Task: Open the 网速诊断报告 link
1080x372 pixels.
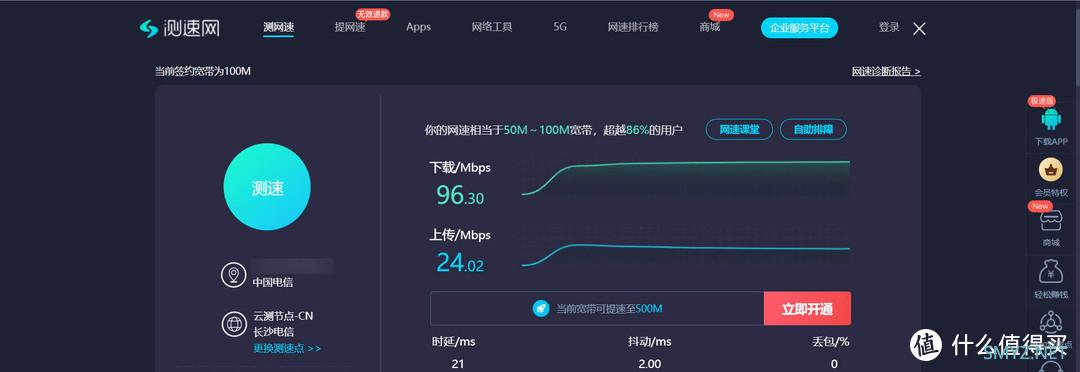Action: (886, 72)
